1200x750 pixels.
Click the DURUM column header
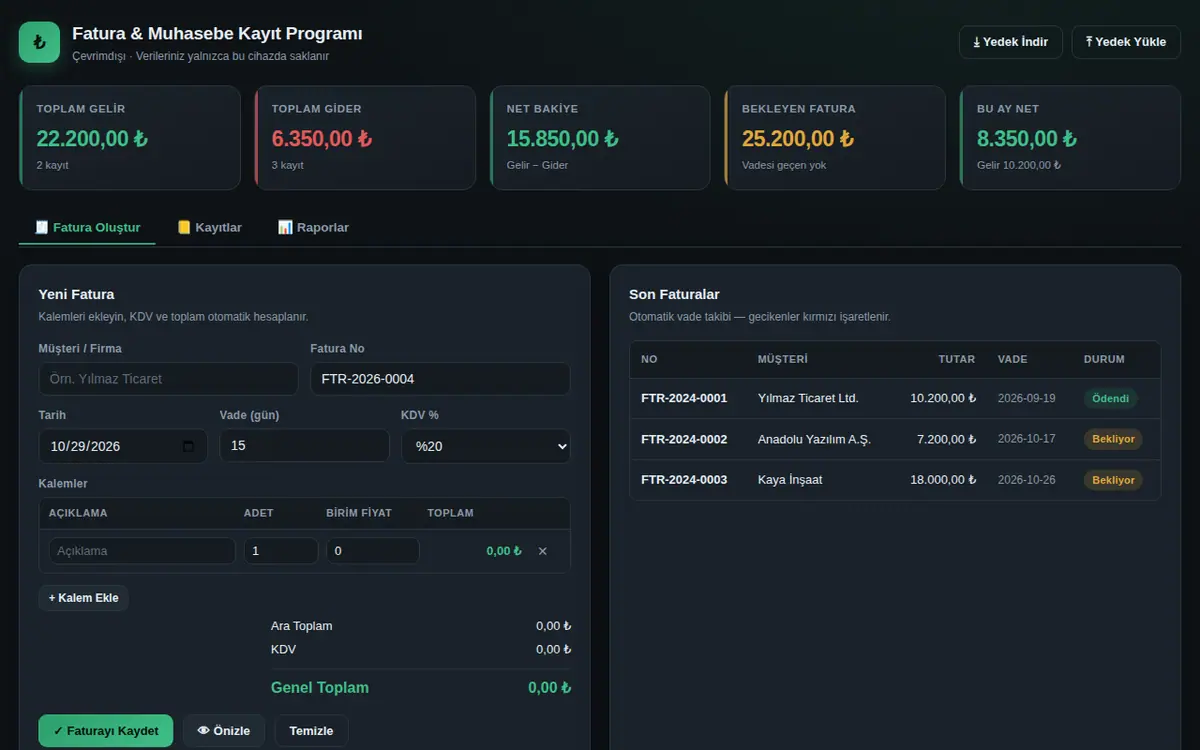(1104, 359)
